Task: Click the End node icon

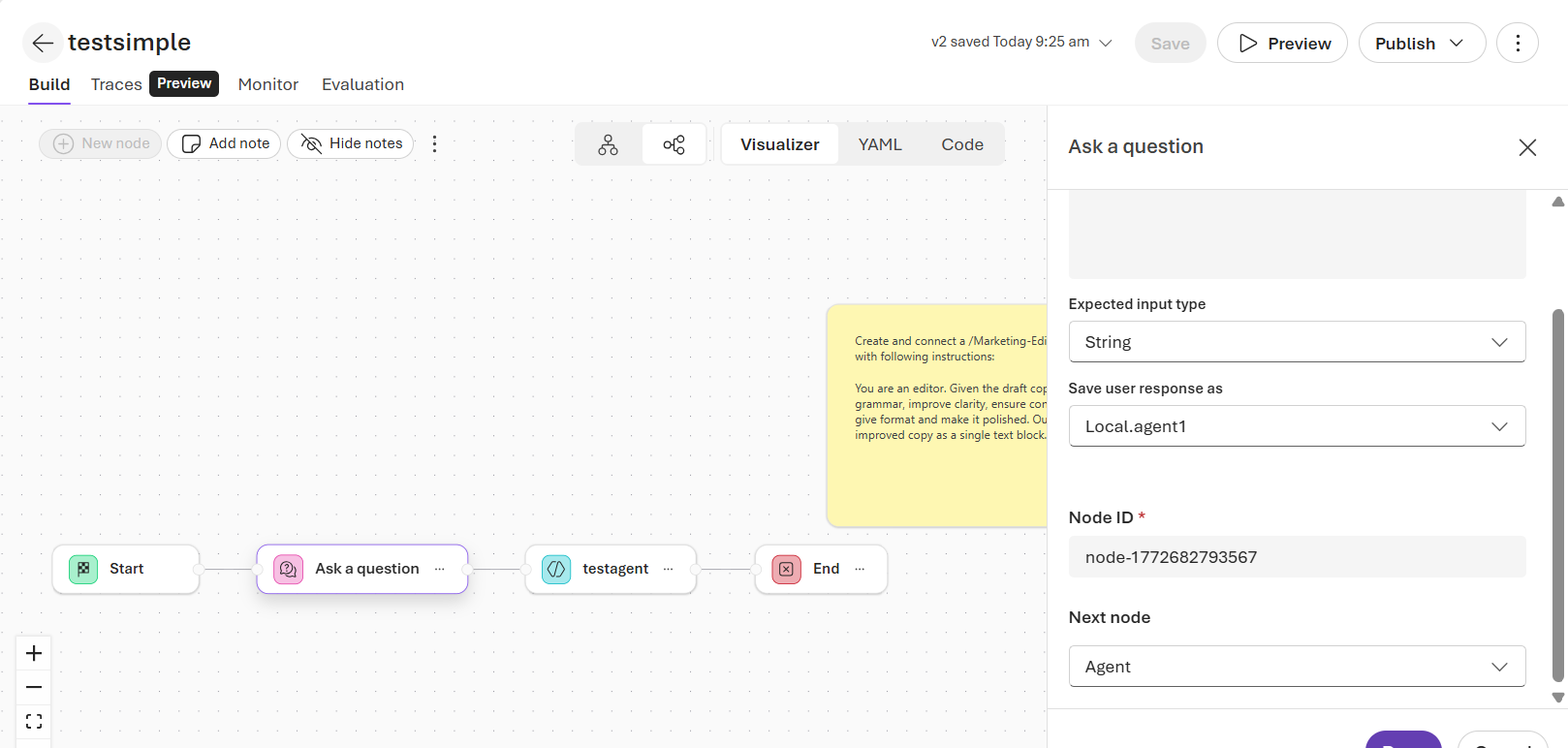Action: (786, 569)
